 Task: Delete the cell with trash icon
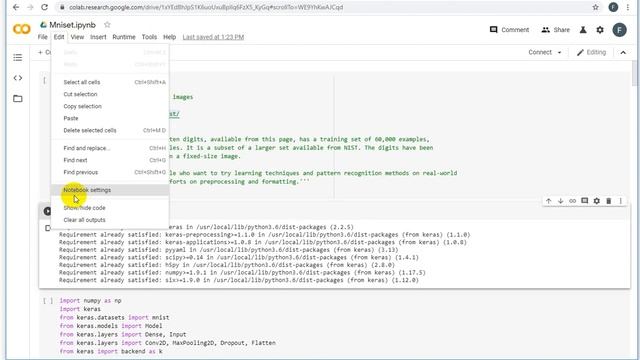pyautogui.click(x=609, y=201)
